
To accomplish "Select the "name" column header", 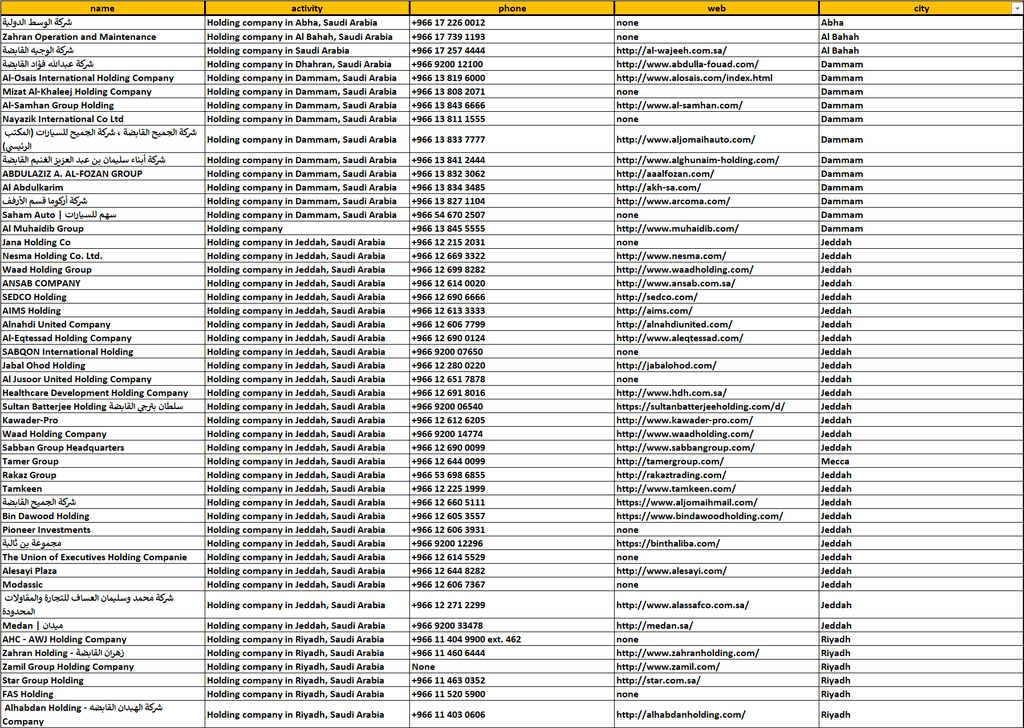I will (x=103, y=8).
